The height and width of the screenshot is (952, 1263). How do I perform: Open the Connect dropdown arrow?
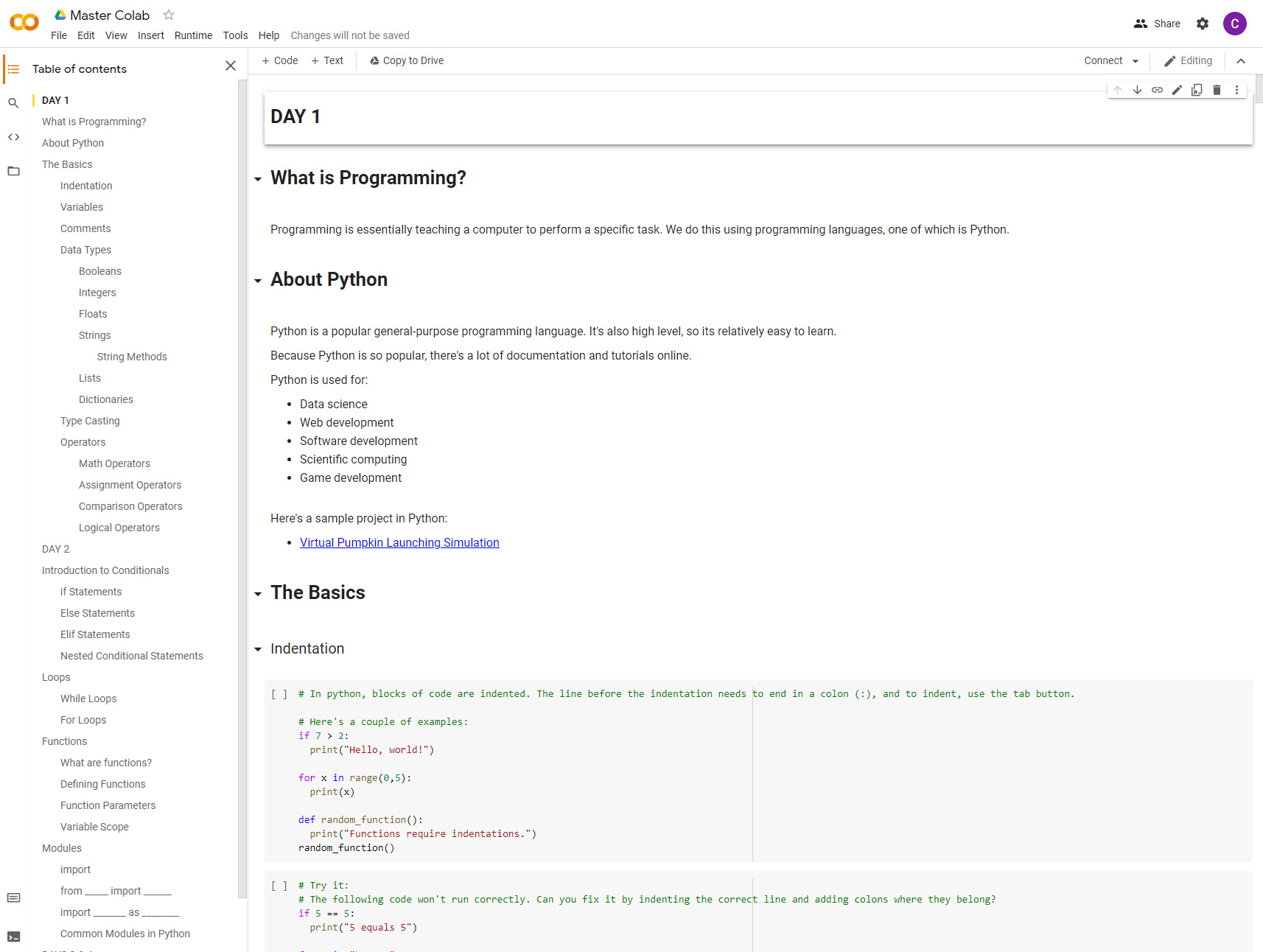tap(1136, 61)
